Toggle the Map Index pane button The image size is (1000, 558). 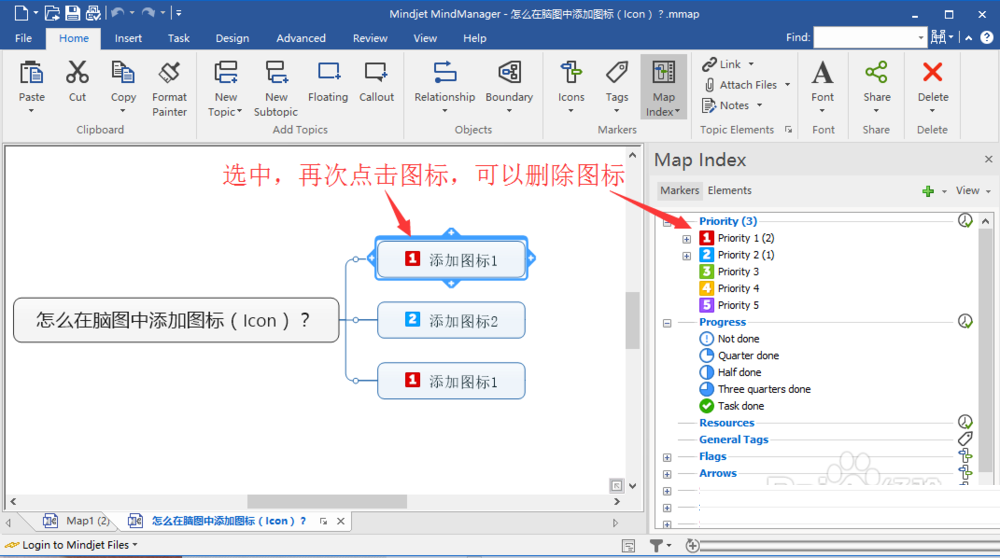click(663, 87)
